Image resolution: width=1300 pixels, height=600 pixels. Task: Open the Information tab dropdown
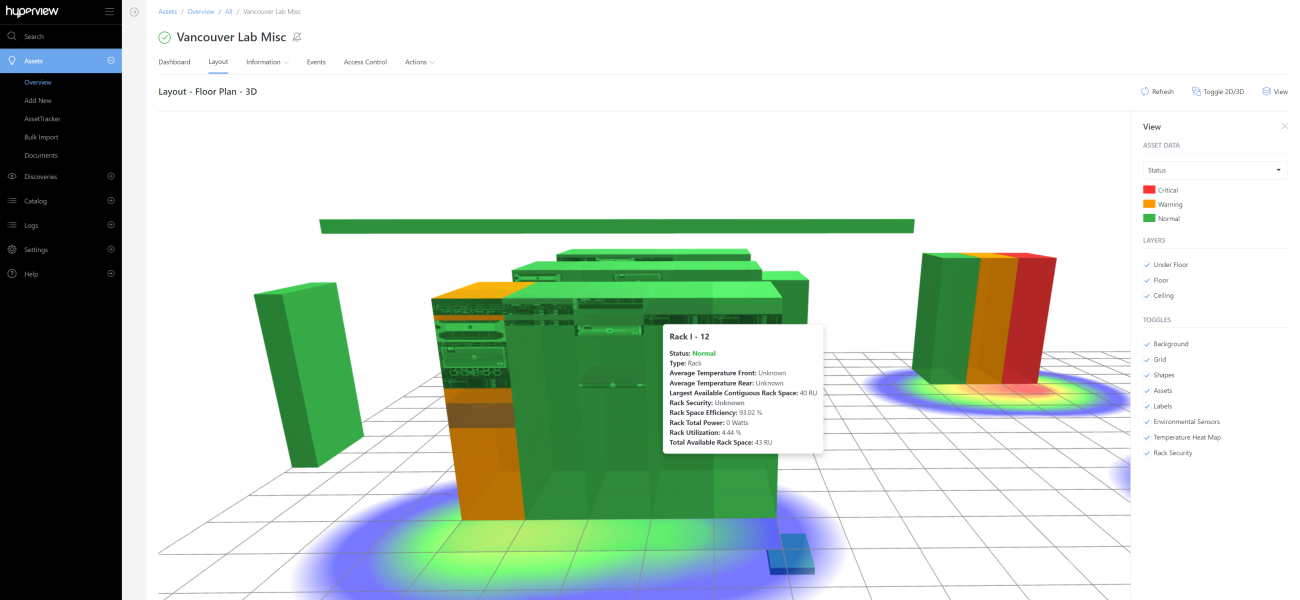267,62
